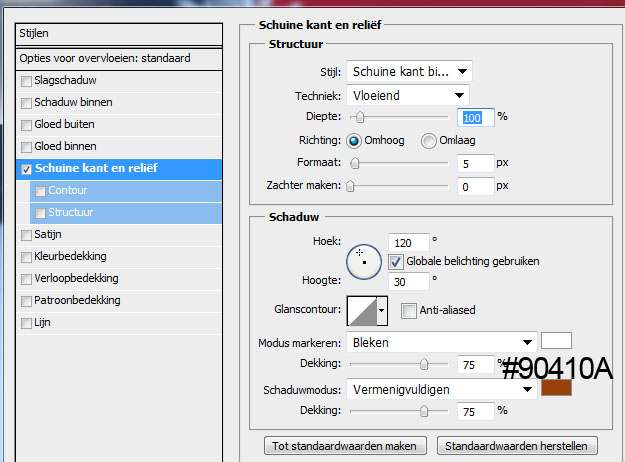Viewport: 625px width, 462px height.
Task: Click the Hoogte field showing 30
Action: click(409, 282)
